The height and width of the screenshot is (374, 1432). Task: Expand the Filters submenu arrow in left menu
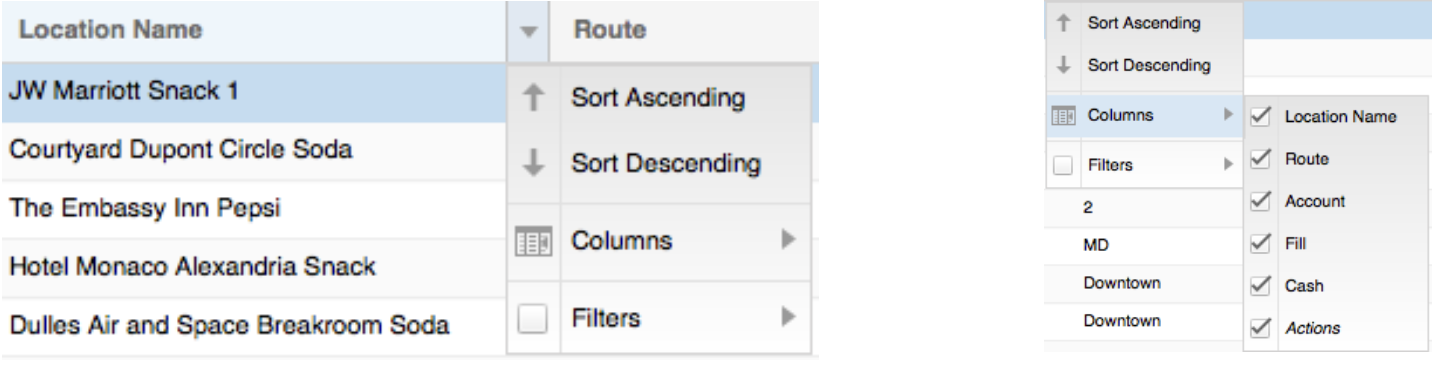coord(788,319)
